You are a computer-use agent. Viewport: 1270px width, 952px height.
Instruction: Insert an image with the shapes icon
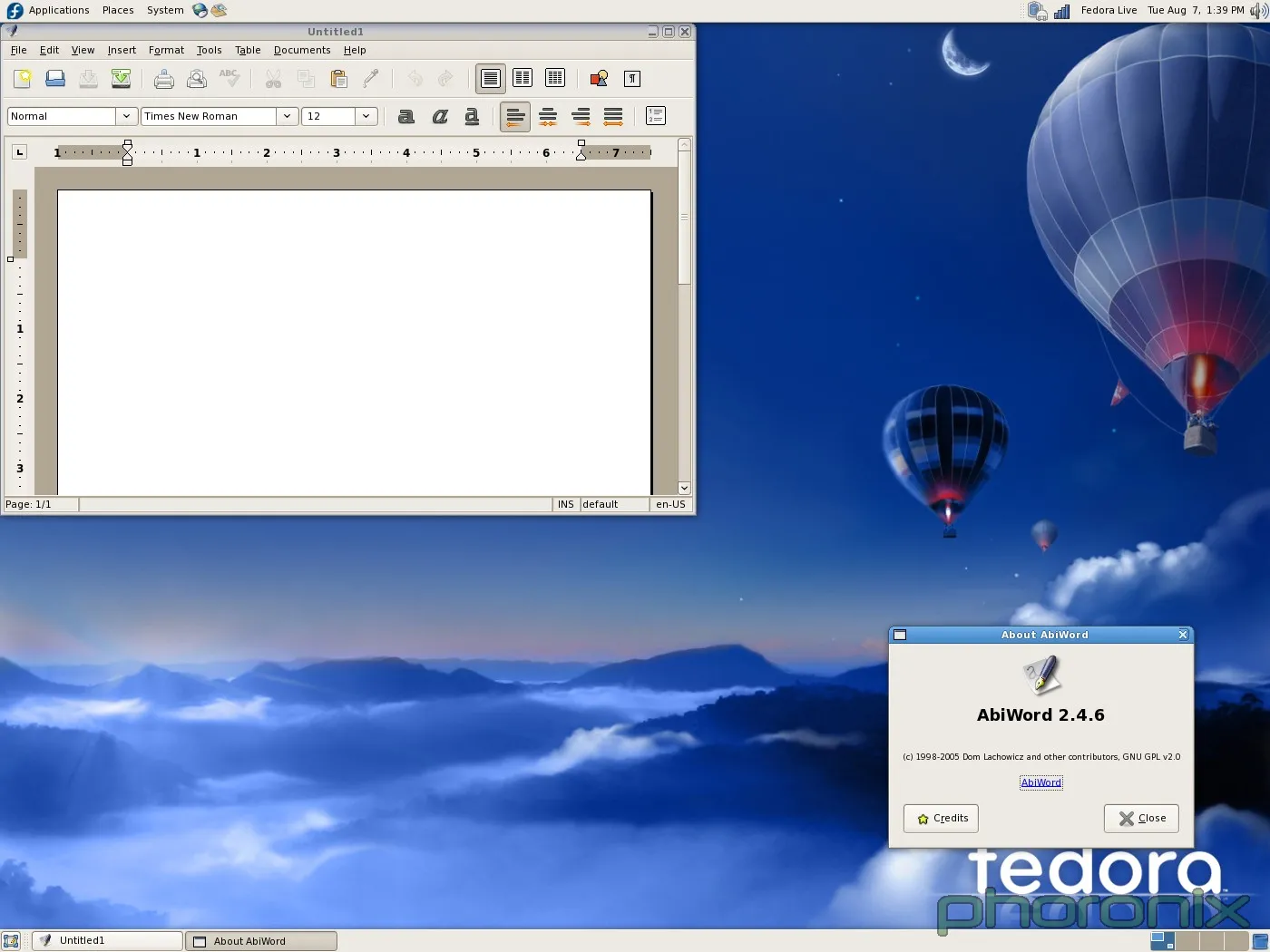click(599, 79)
